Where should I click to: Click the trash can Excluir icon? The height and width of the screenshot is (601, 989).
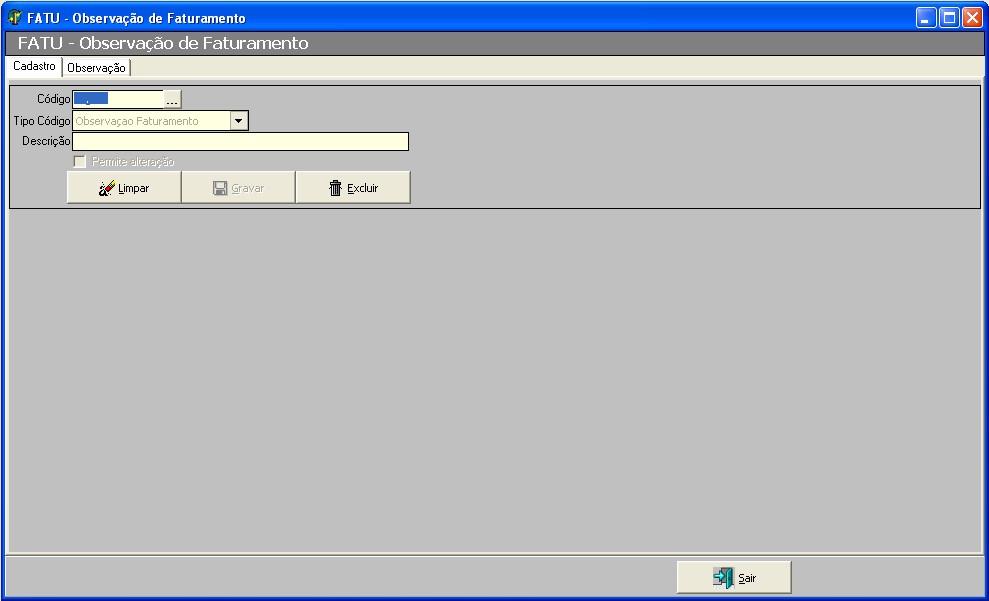pos(336,188)
